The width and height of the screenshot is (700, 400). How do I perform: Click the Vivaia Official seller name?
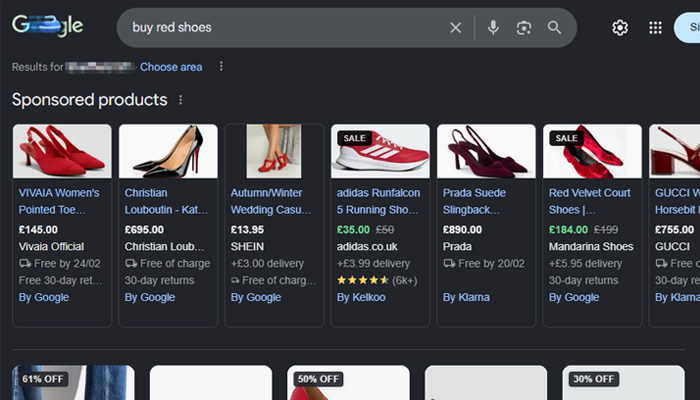click(x=51, y=247)
